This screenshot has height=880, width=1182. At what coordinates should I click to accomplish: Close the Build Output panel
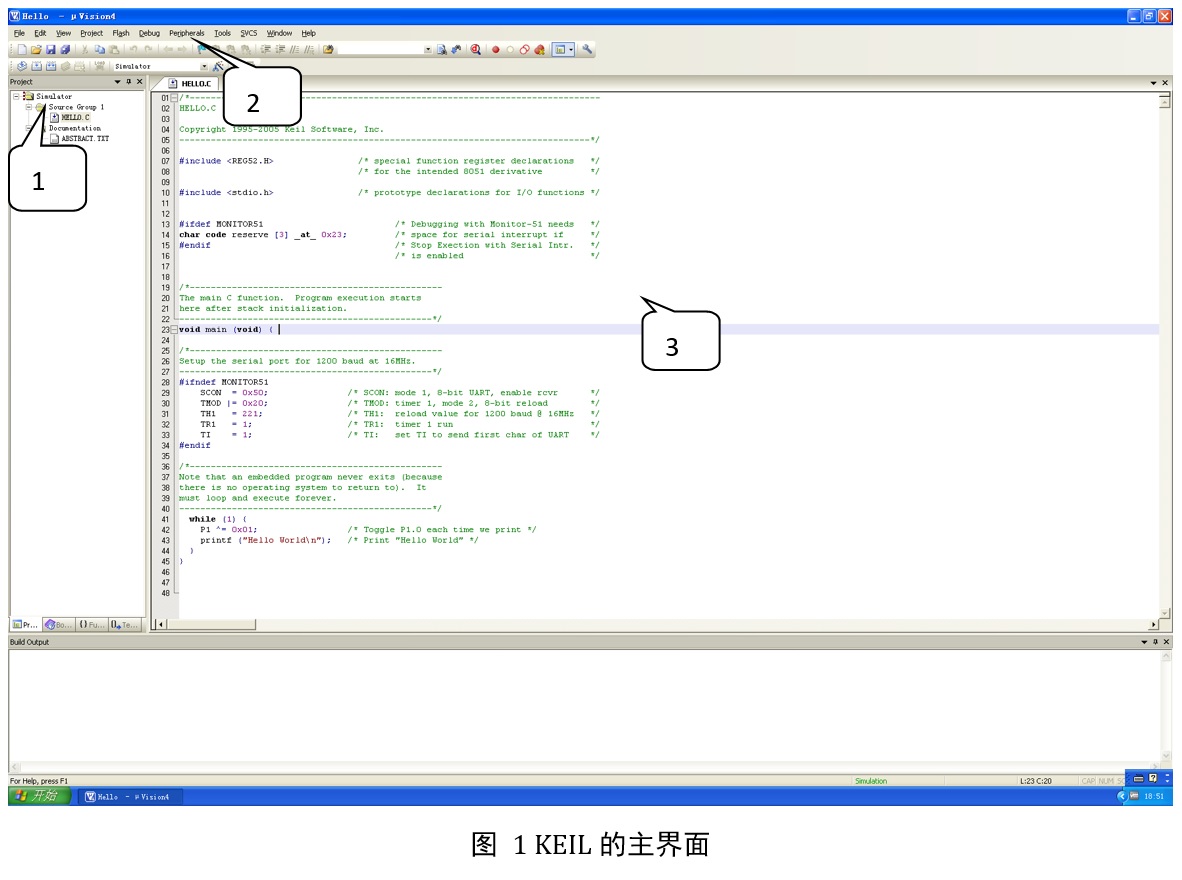1166,642
